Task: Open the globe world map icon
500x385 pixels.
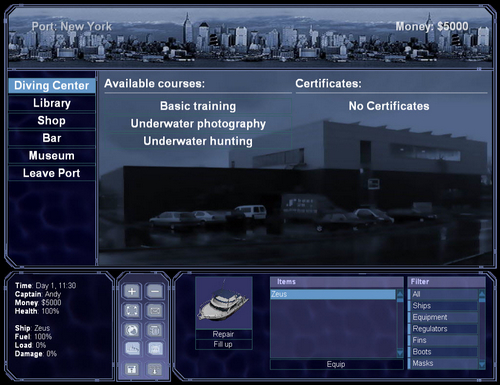Action: tap(132, 330)
